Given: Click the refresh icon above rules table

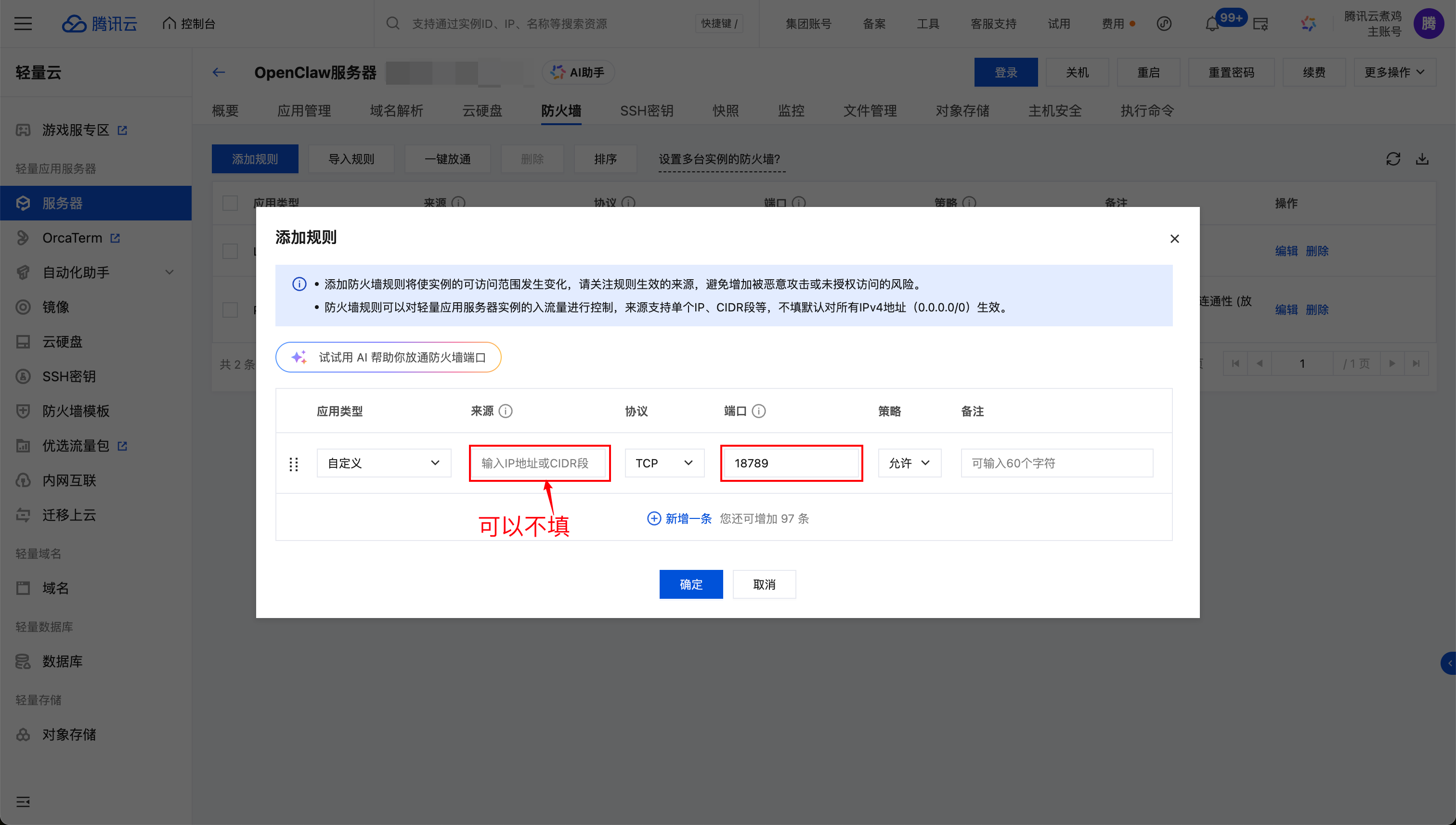Looking at the screenshot, I should [x=1392, y=159].
